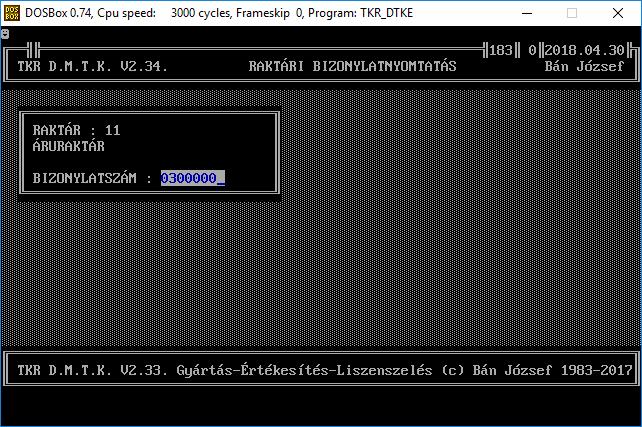Maximize the DOSBox window
The height and width of the screenshot is (427, 642).
pos(572,13)
